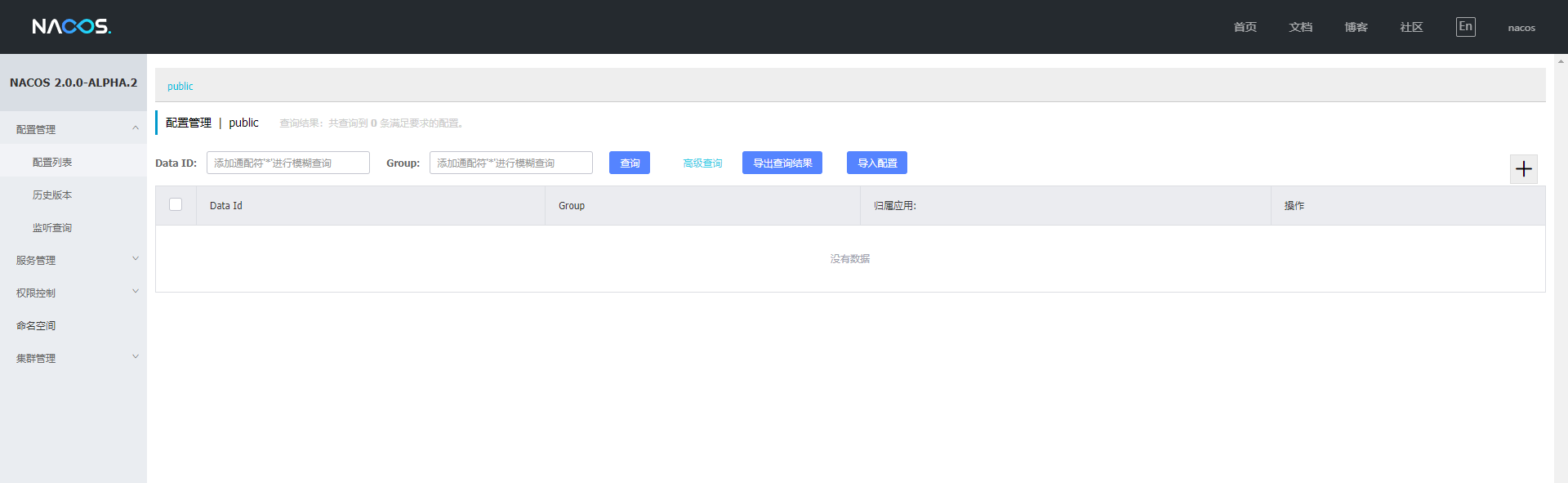Click the NACOS 2.0.0-ALPHA.2 version title
This screenshot has height=483, width=1568.
(73, 83)
